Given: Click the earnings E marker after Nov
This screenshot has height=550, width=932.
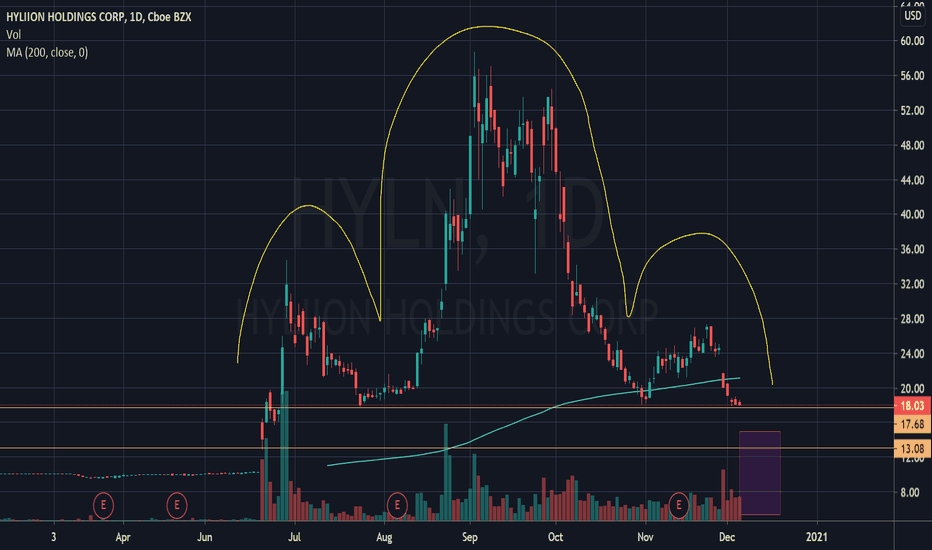Looking at the screenshot, I should (679, 505).
